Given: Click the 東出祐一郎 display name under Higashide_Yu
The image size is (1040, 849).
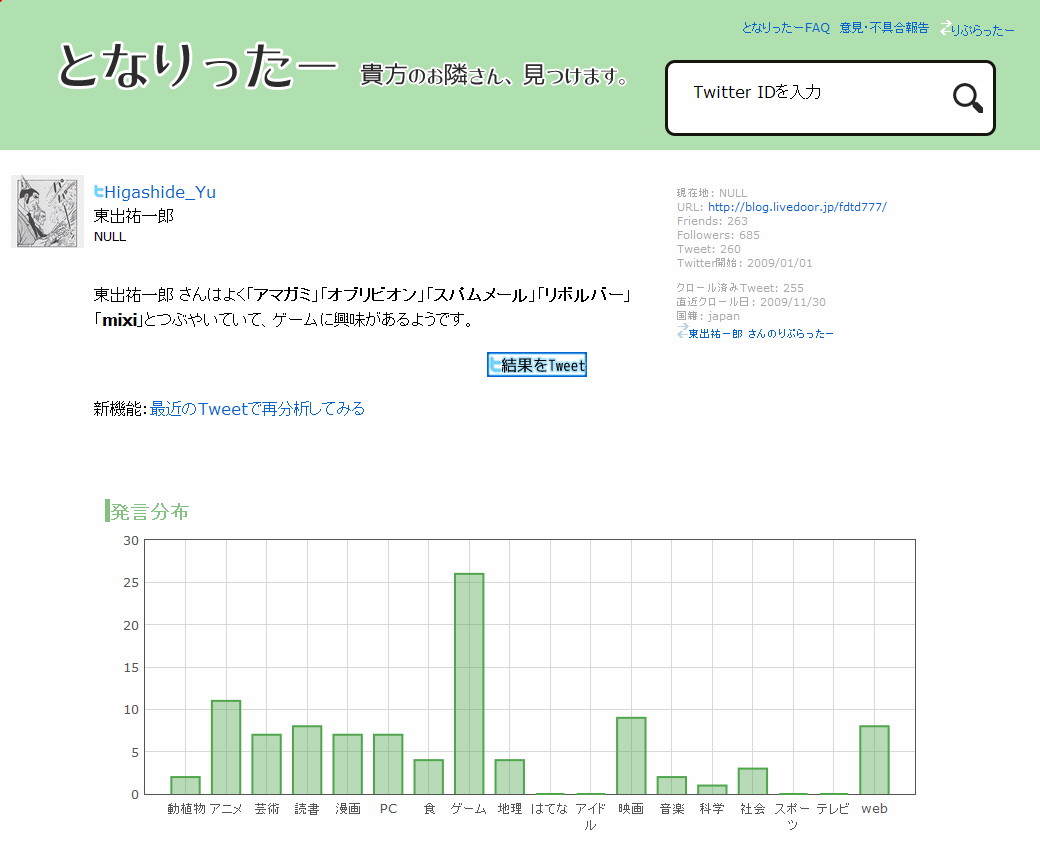Looking at the screenshot, I should click(134, 216).
